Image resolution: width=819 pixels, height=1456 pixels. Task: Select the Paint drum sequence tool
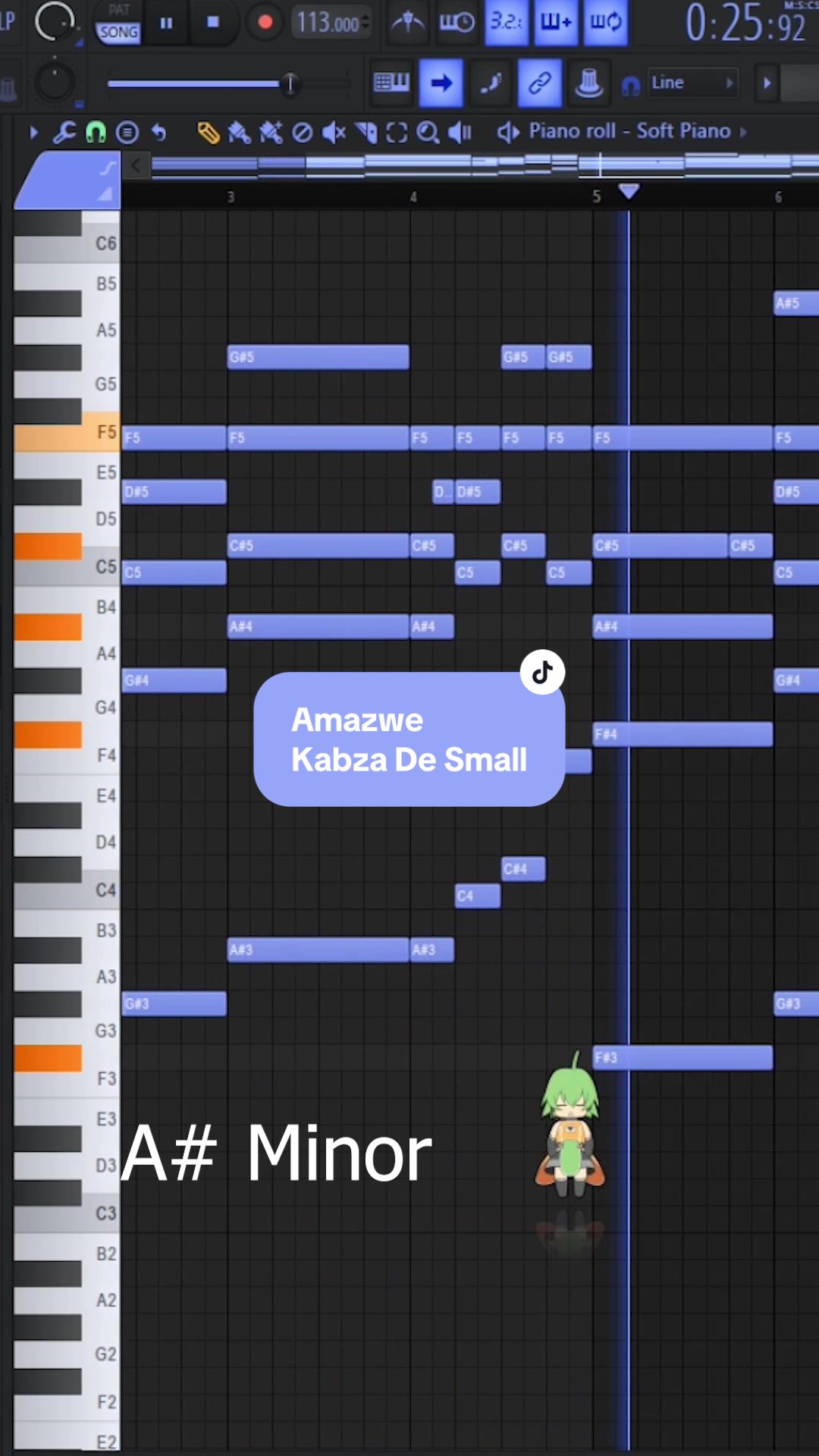[x=271, y=133]
